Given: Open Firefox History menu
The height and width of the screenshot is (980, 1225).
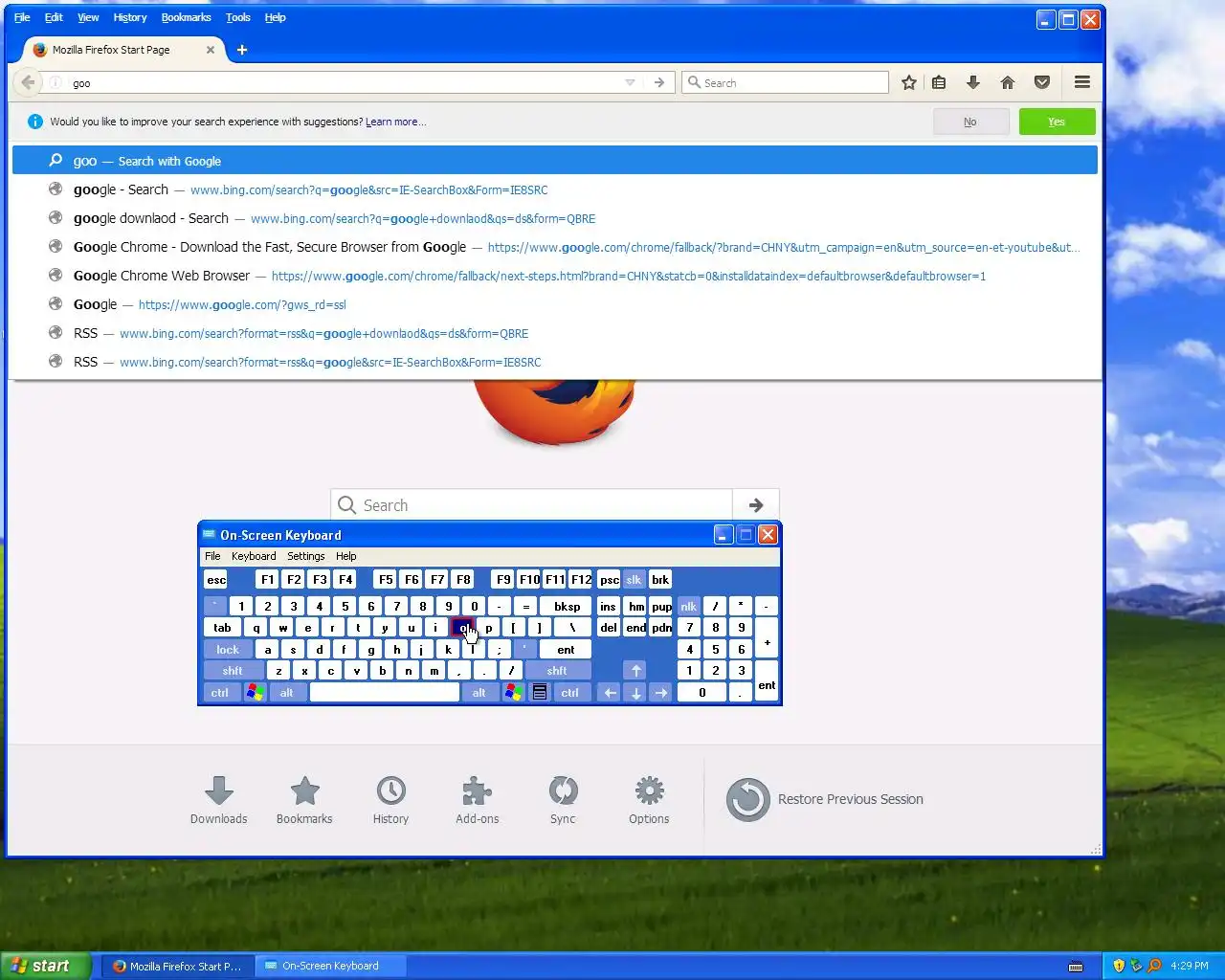Looking at the screenshot, I should pos(130,17).
